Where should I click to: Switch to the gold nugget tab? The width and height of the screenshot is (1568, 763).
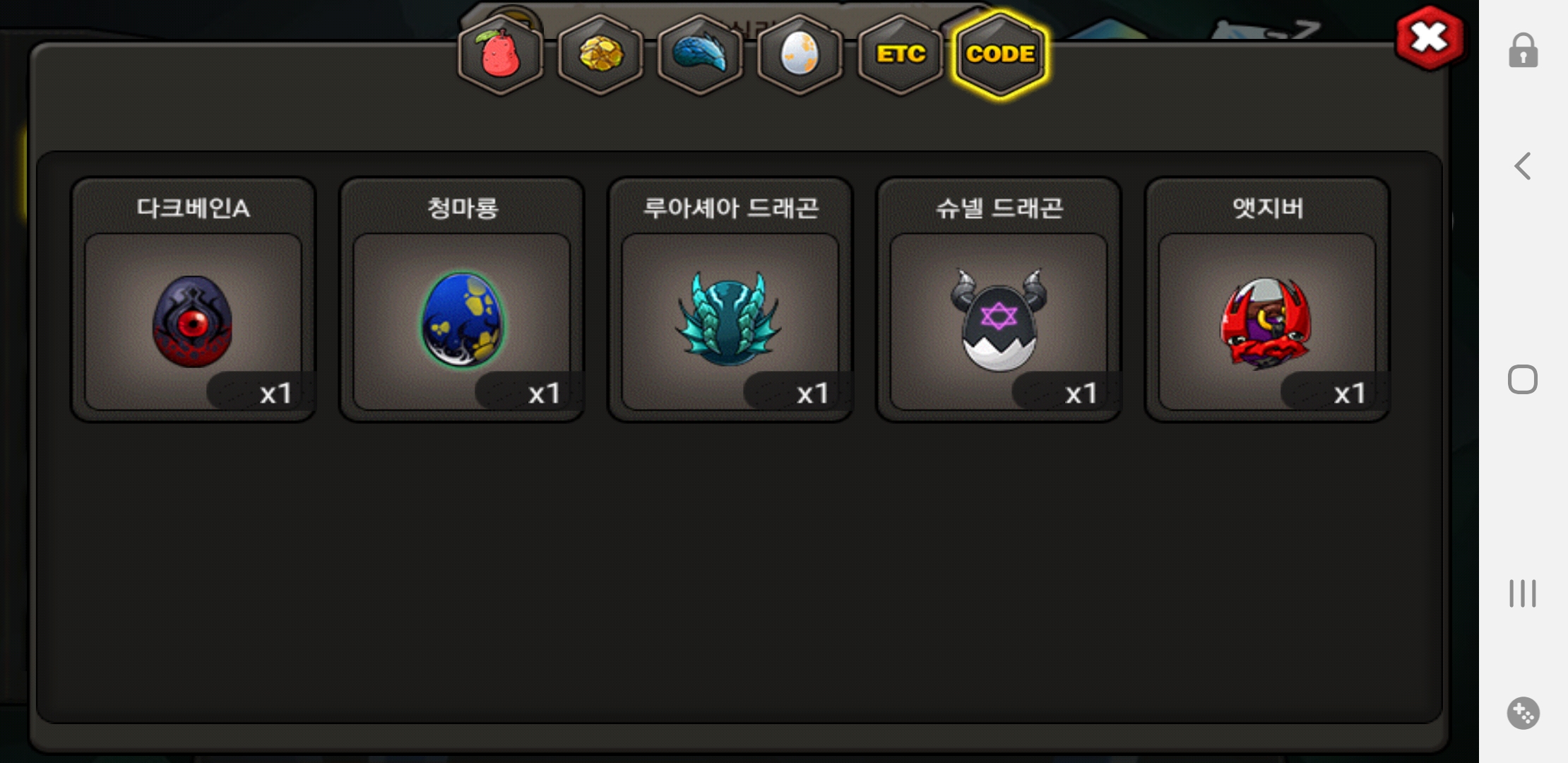(600, 54)
